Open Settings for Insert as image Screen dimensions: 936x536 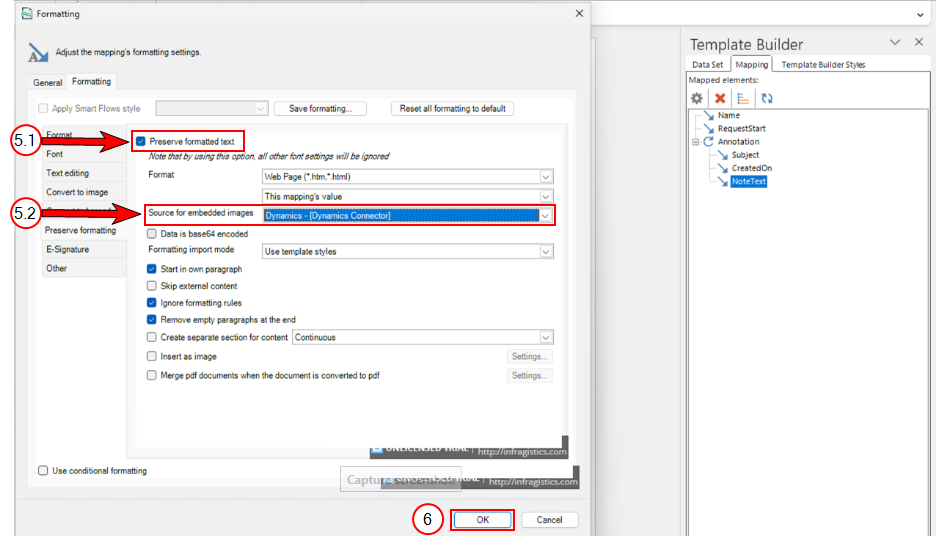pyautogui.click(x=529, y=356)
